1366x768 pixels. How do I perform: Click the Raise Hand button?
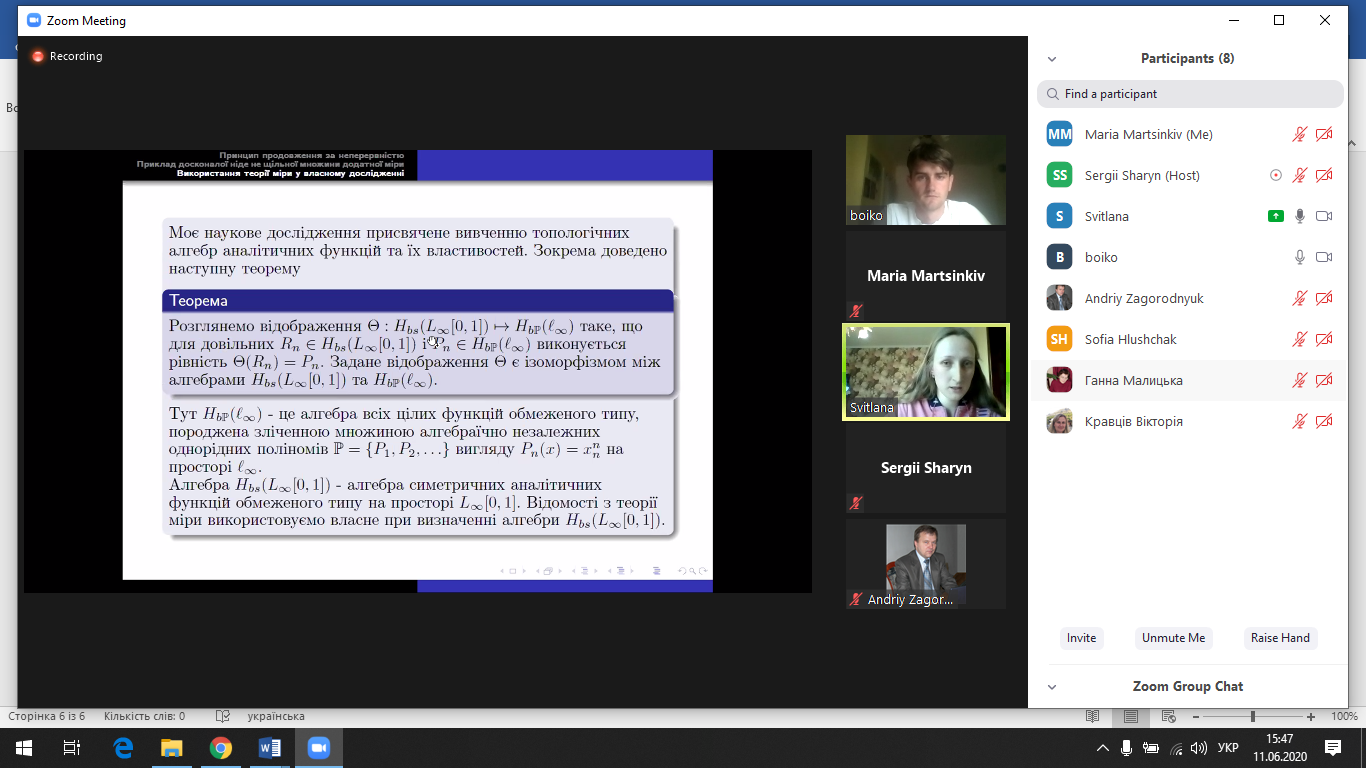click(x=1280, y=638)
